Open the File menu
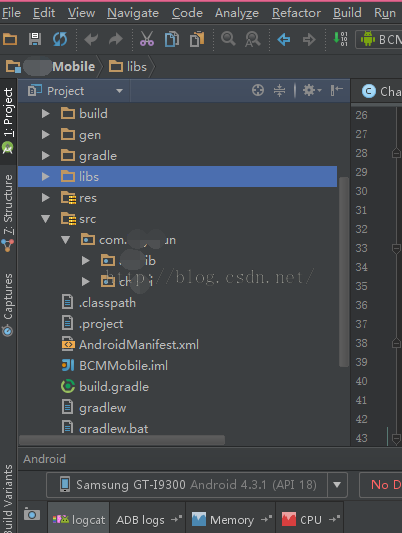 [x=11, y=13]
